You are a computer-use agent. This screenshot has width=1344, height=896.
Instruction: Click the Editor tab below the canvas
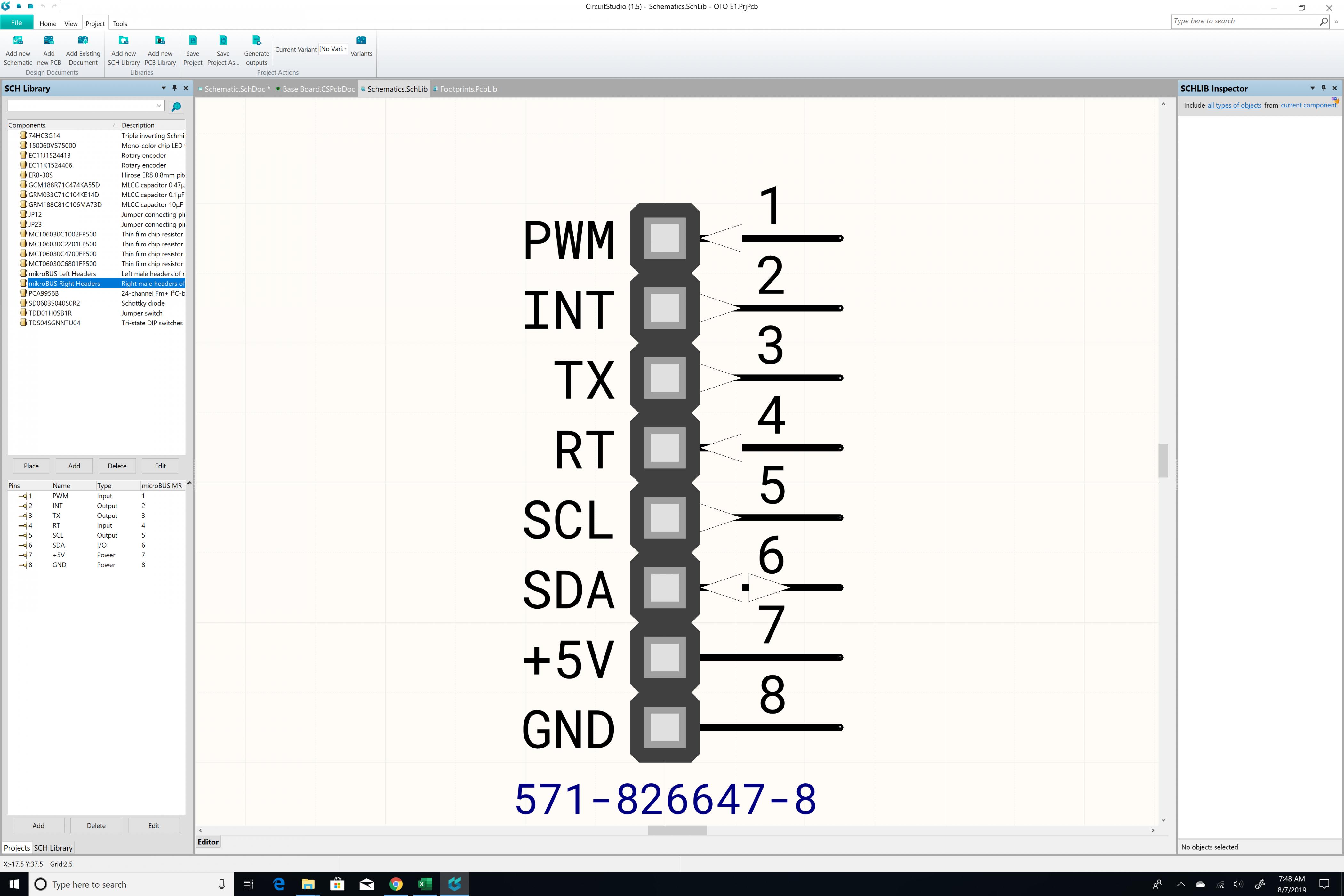(x=208, y=842)
